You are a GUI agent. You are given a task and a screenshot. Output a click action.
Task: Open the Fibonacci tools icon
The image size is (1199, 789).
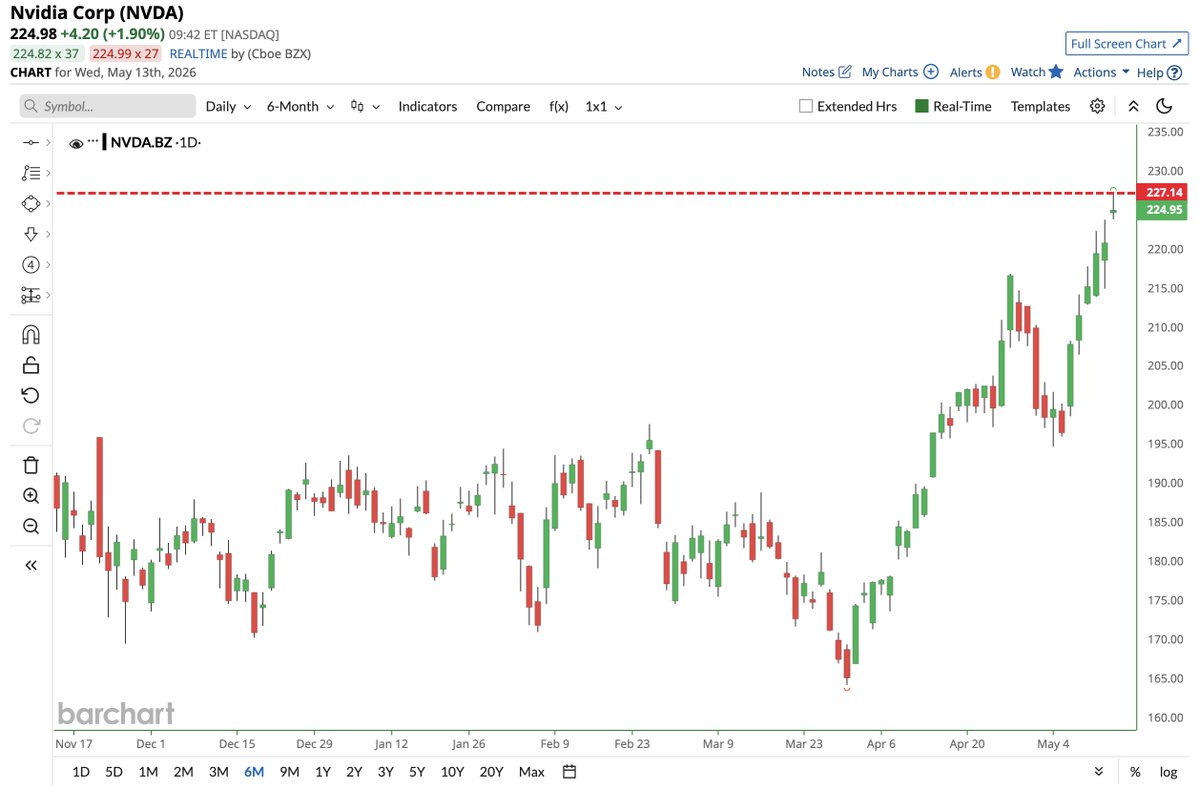(31, 173)
